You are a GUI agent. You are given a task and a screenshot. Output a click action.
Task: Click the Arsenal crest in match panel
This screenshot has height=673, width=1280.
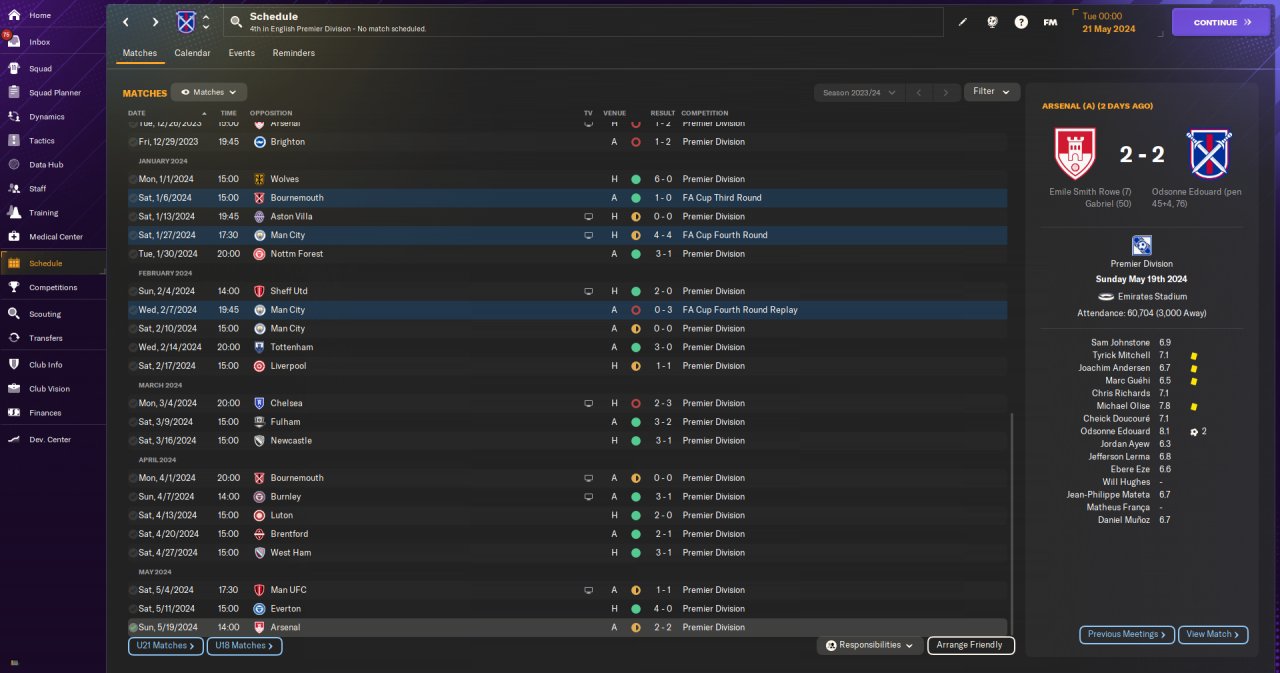1076,154
